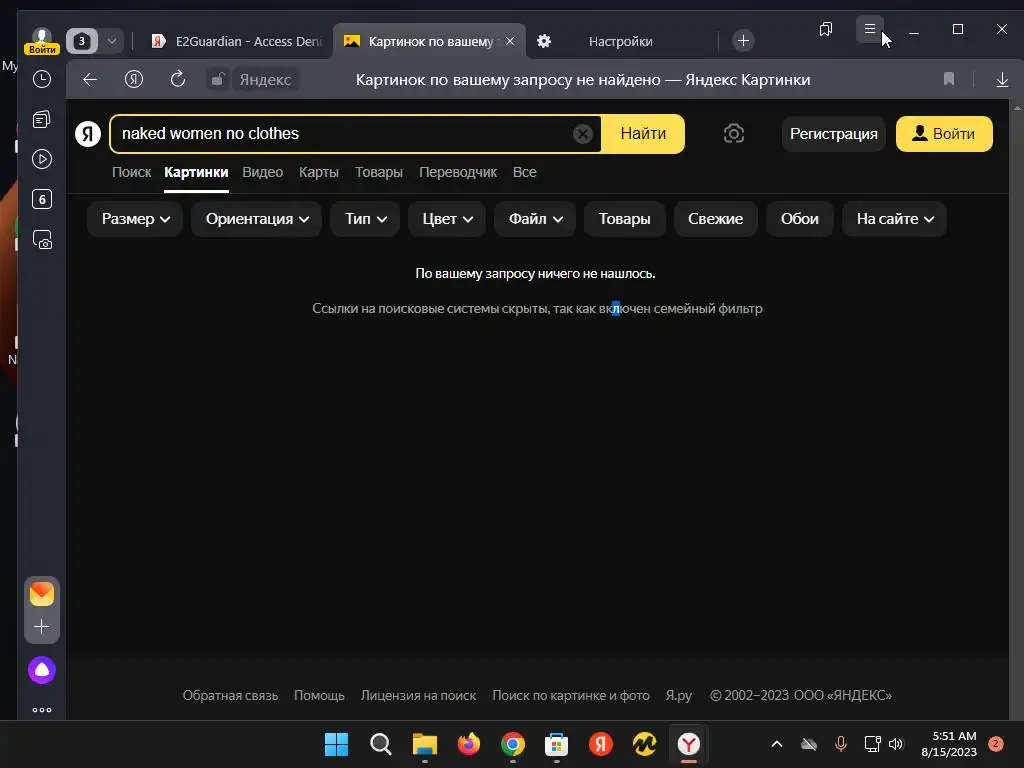
Task: Go back with the left arrow button
Action: (x=90, y=80)
